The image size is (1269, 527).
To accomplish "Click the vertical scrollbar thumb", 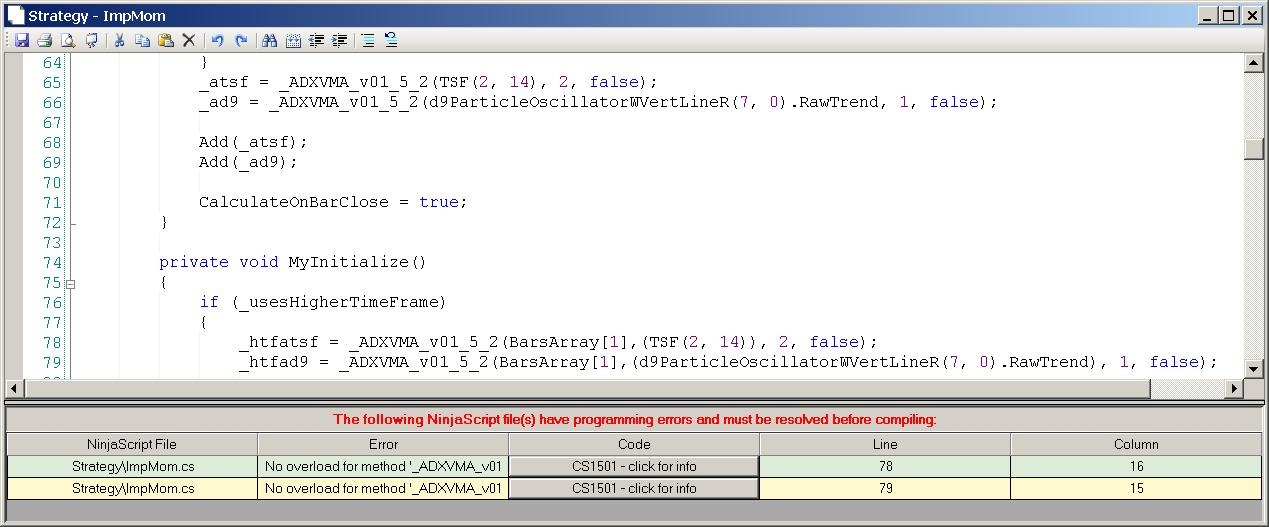I will (x=1253, y=148).
